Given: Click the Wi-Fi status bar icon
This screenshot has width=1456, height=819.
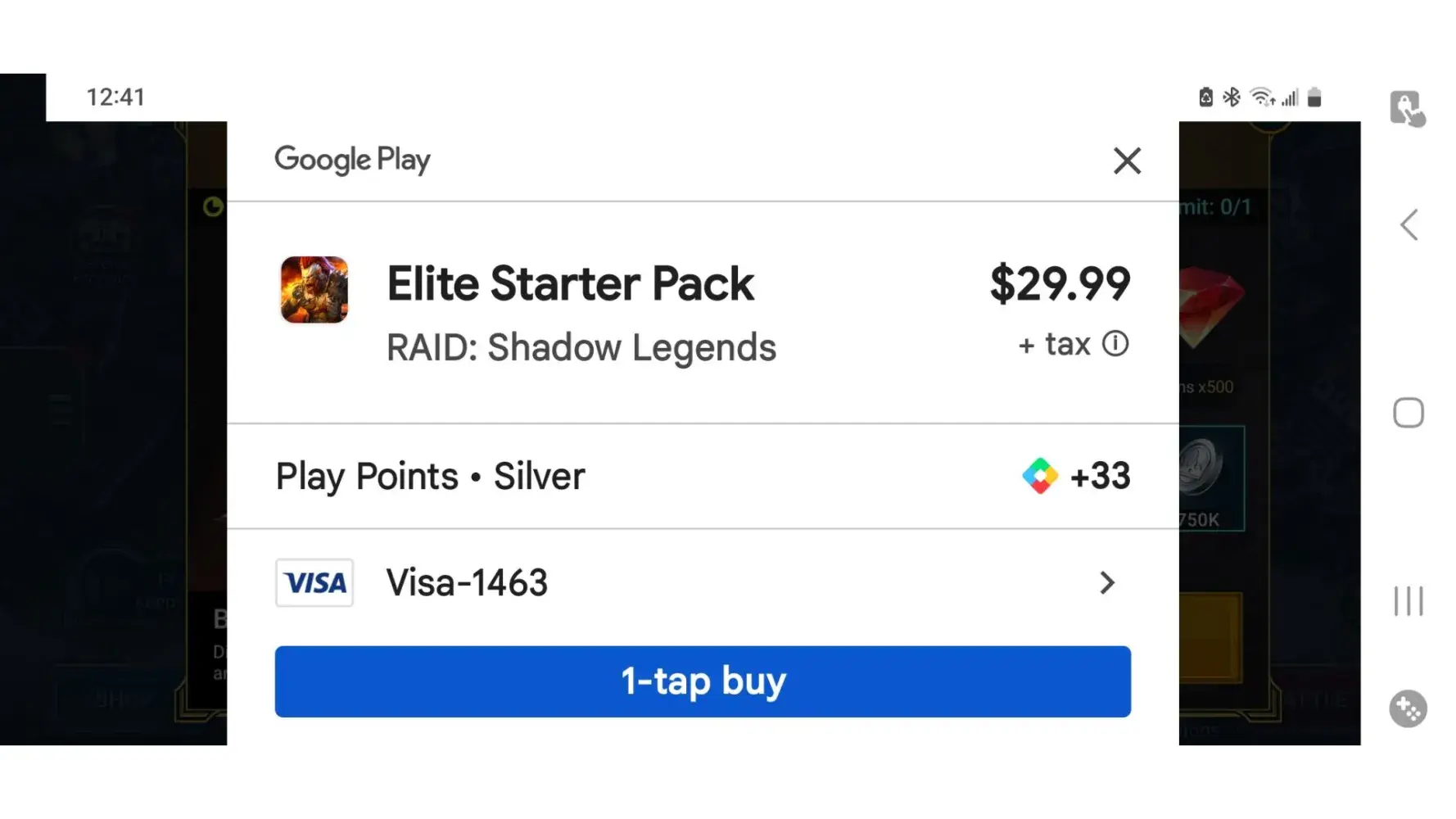Looking at the screenshot, I should click(x=1262, y=97).
